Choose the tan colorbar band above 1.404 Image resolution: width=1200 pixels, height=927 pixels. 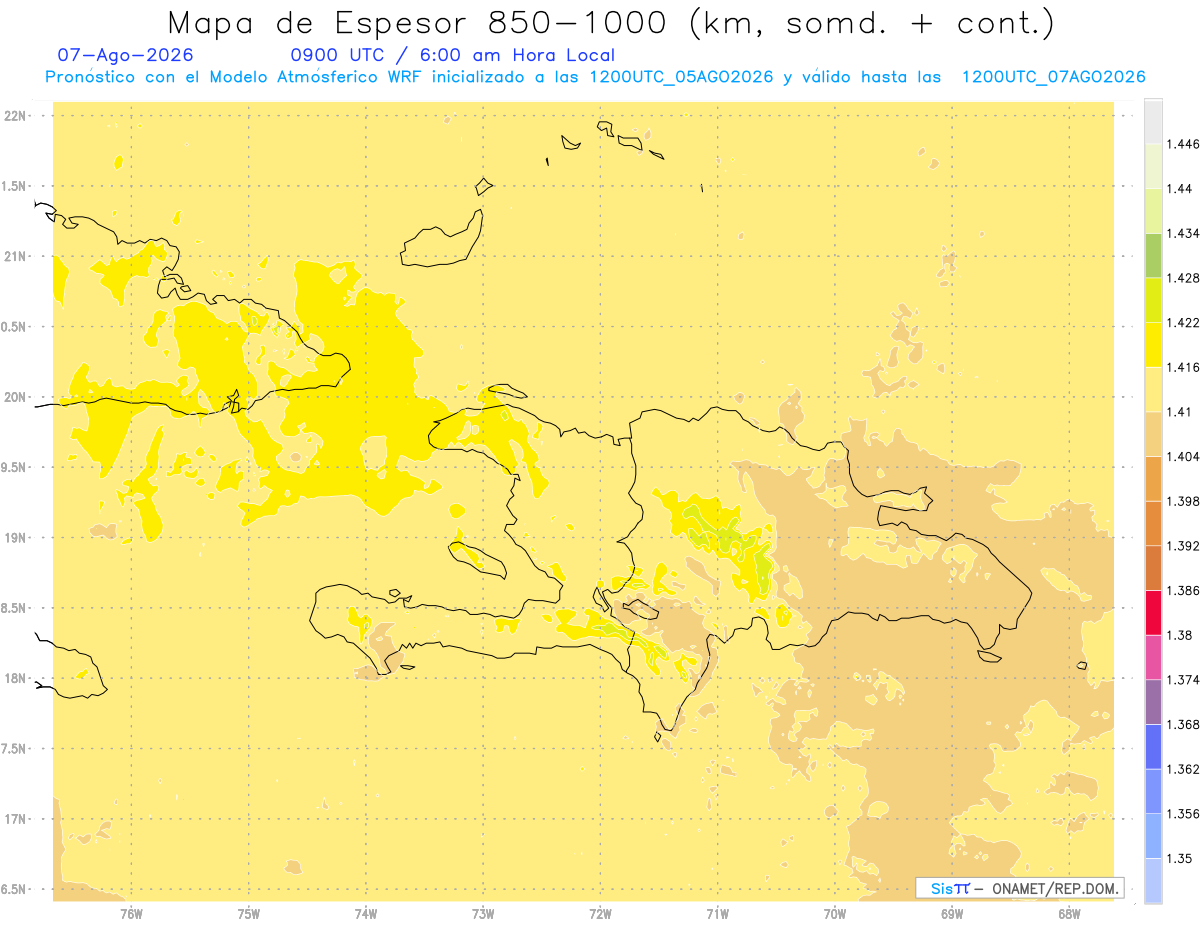coord(1153,434)
